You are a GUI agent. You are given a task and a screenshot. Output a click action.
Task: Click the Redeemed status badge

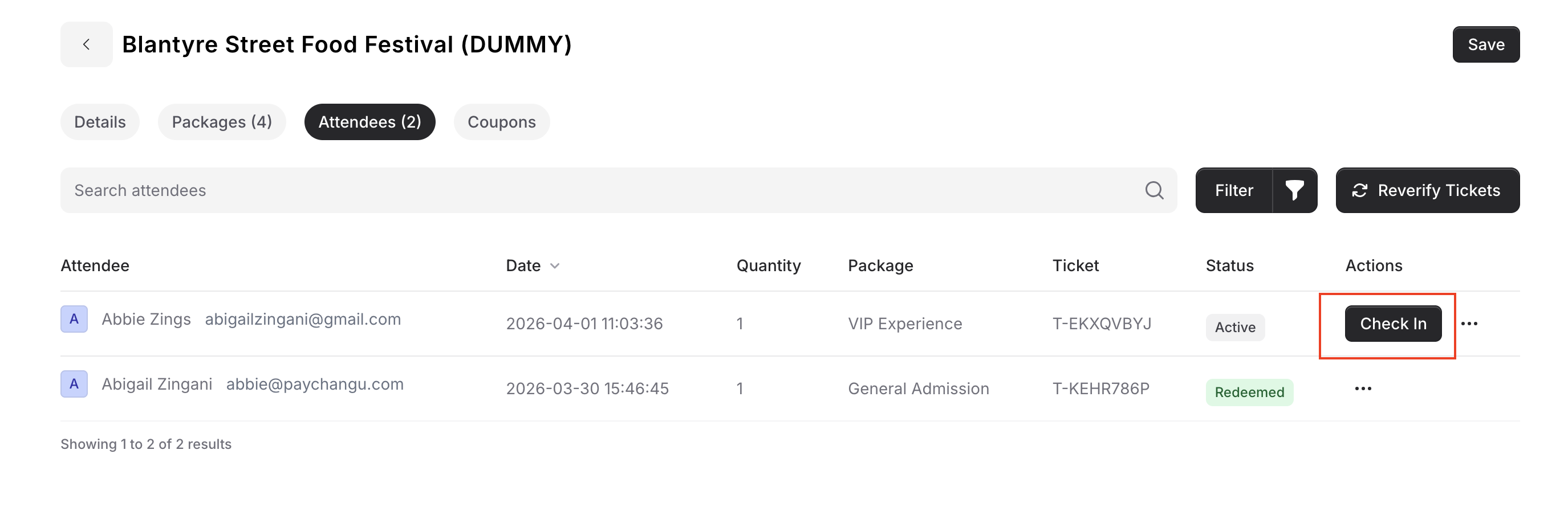1249,392
